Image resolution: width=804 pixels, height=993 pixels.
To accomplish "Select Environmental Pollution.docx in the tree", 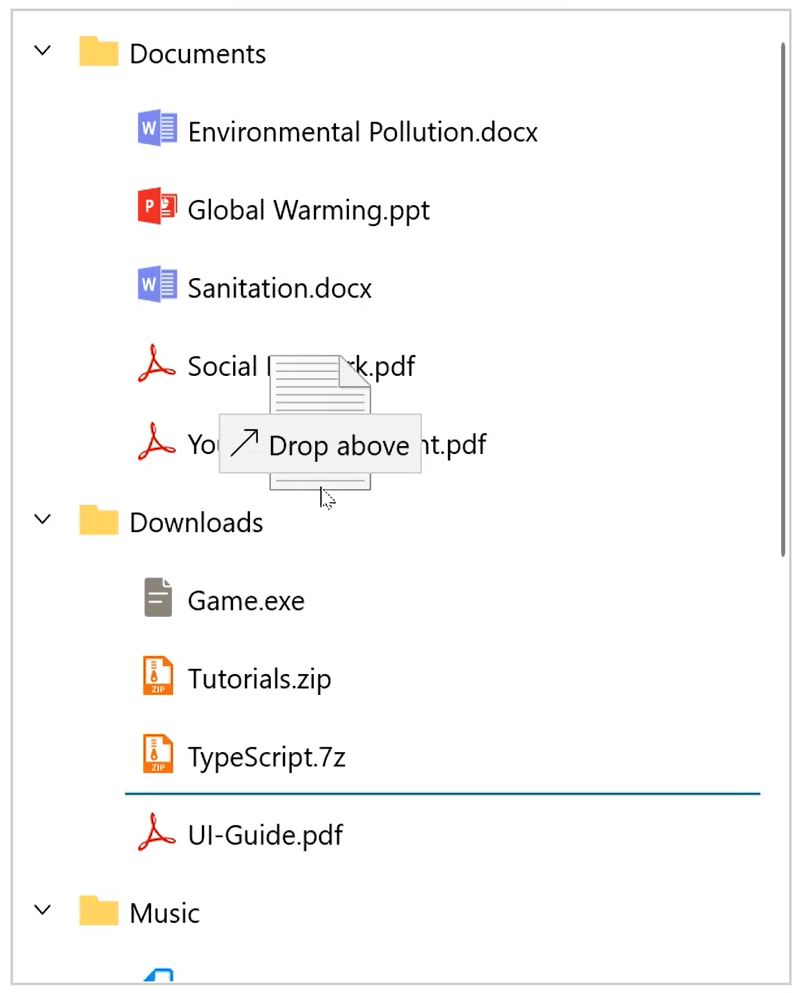I will (x=362, y=131).
